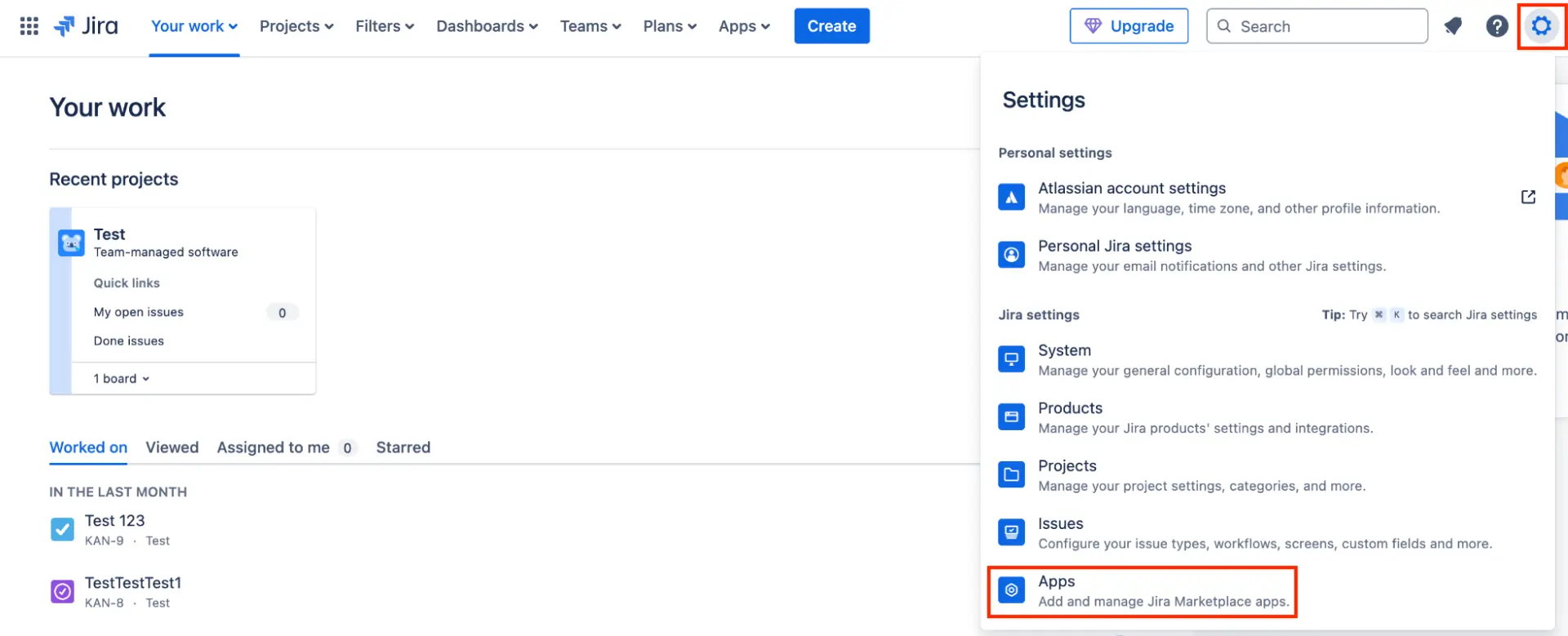Switch to the Starred tab

pyautogui.click(x=403, y=447)
